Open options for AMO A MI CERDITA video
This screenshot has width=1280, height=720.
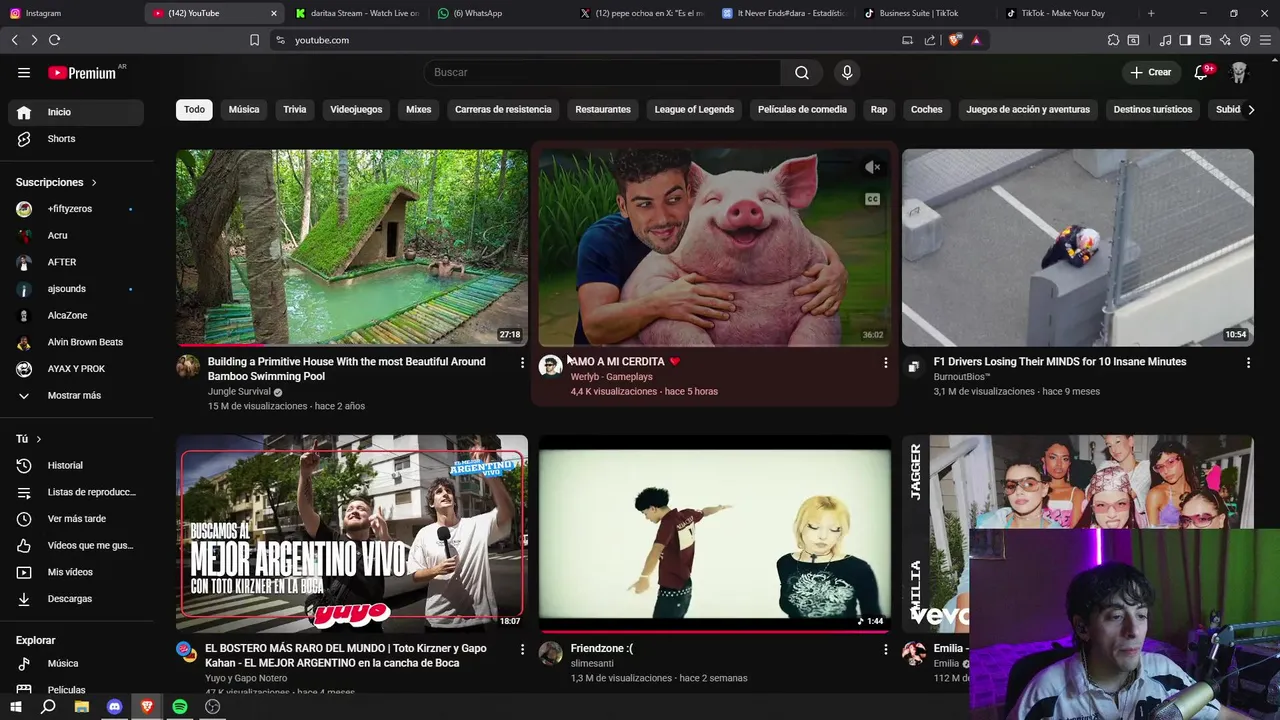click(x=885, y=363)
